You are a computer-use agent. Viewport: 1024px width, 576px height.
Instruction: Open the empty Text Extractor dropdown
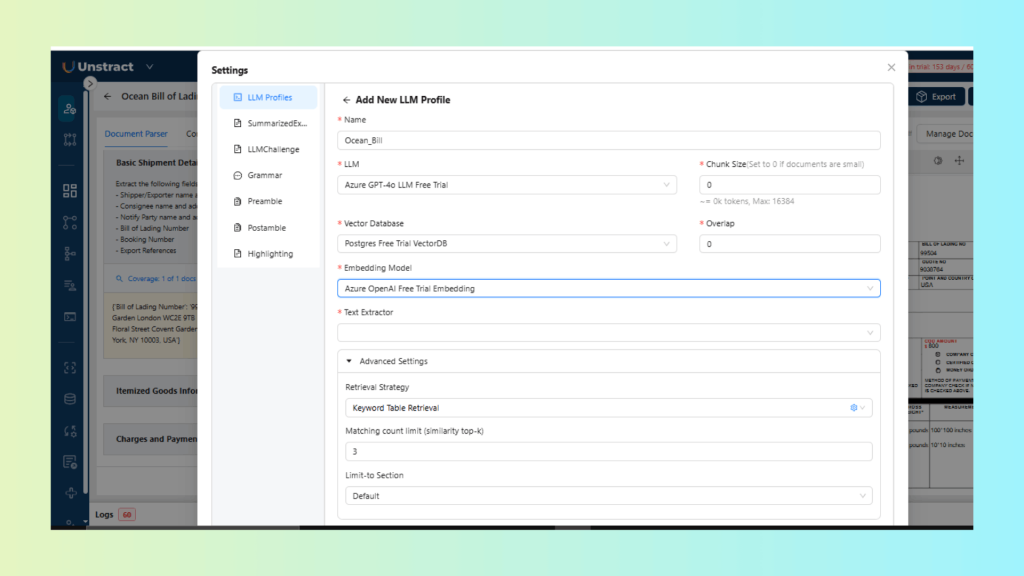tap(608, 332)
